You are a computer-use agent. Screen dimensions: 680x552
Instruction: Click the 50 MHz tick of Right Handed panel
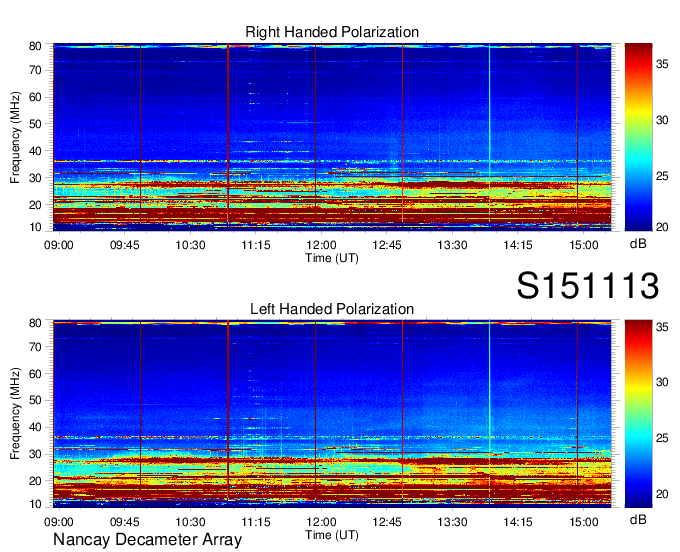(35, 124)
